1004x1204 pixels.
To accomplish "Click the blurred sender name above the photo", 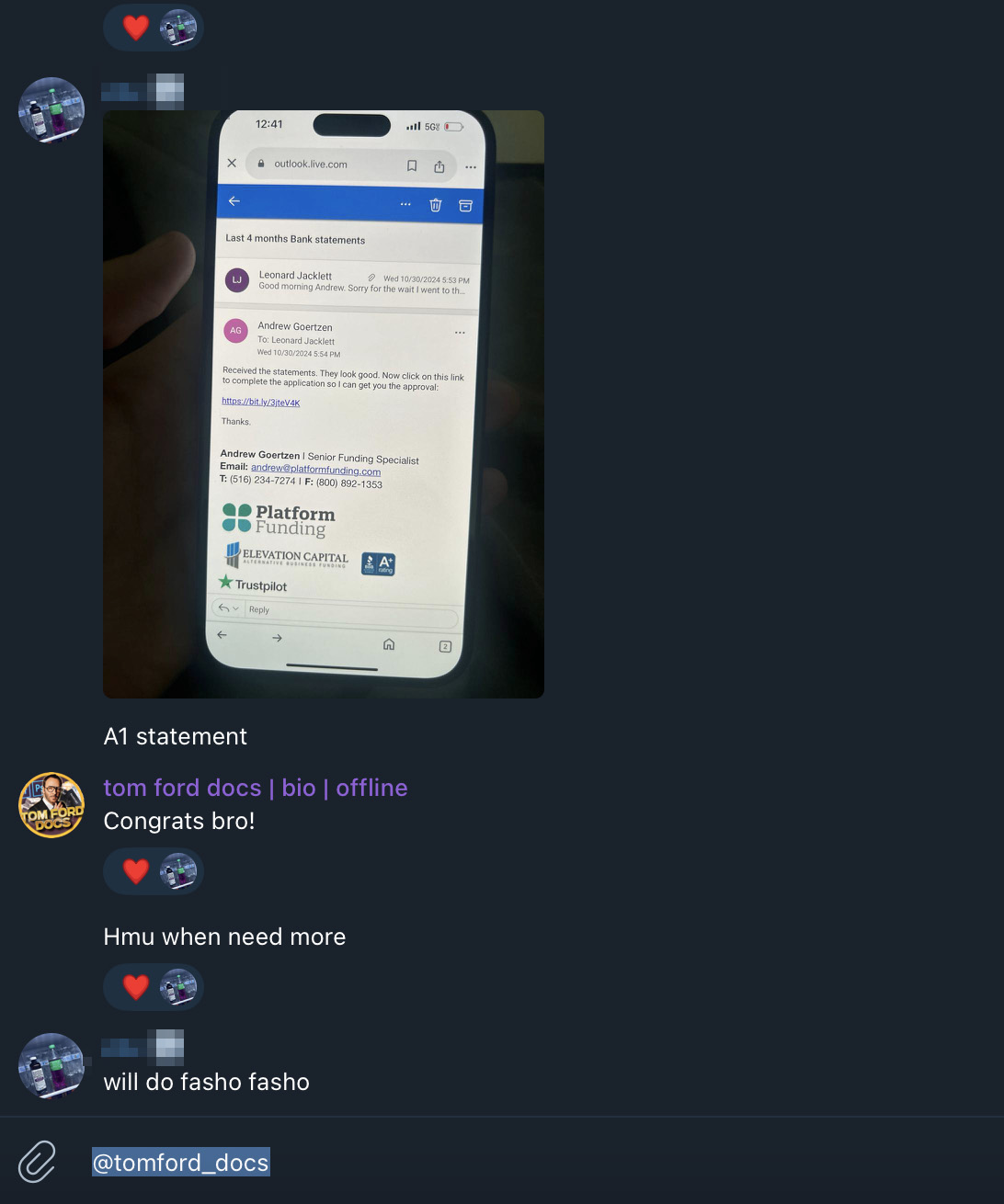I will click(x=143, y=91).
